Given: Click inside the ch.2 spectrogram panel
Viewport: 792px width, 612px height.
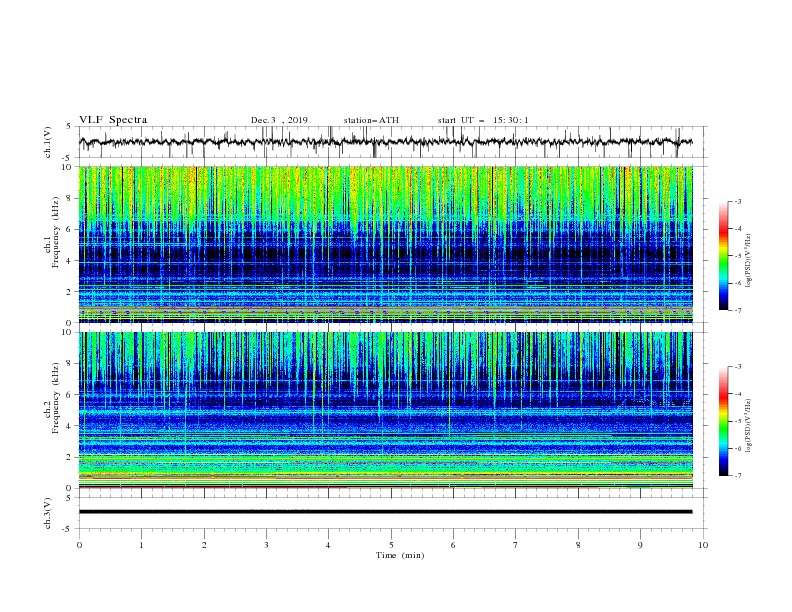Looking at the screenshot, I should point(386,410).
